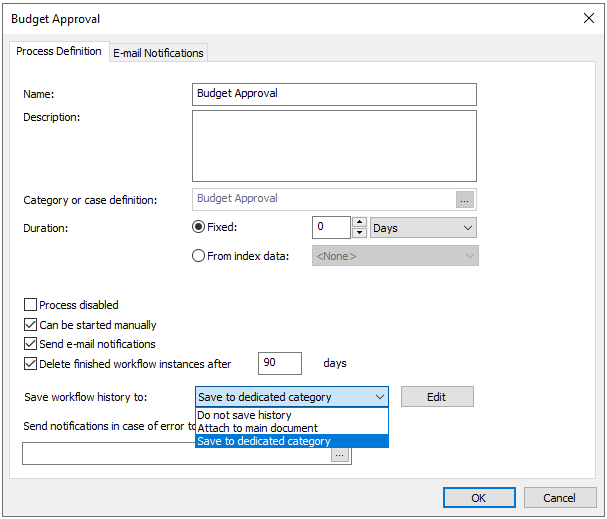Close the Budget Approval dialog

588,18
